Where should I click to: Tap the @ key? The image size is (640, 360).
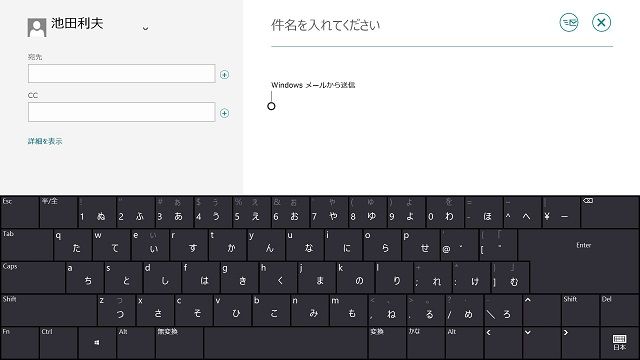pos(459,244)
